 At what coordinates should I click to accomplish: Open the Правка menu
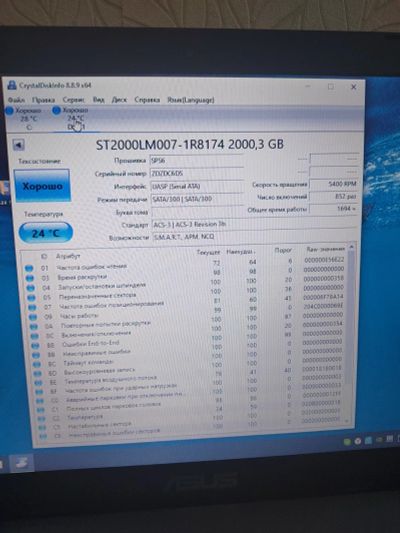[x=44, y=100]
